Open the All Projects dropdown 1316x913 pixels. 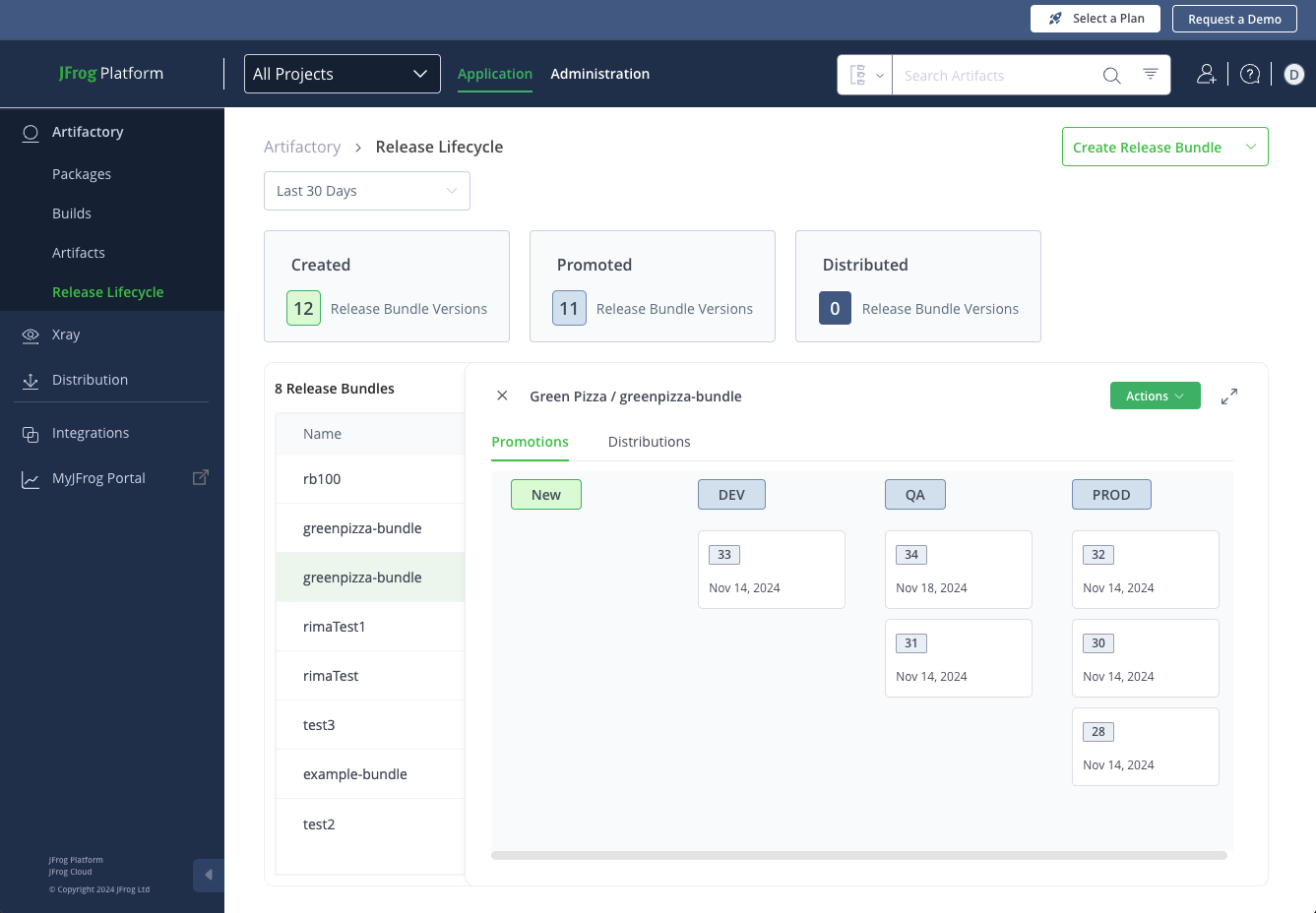click(x=342, y=73)
